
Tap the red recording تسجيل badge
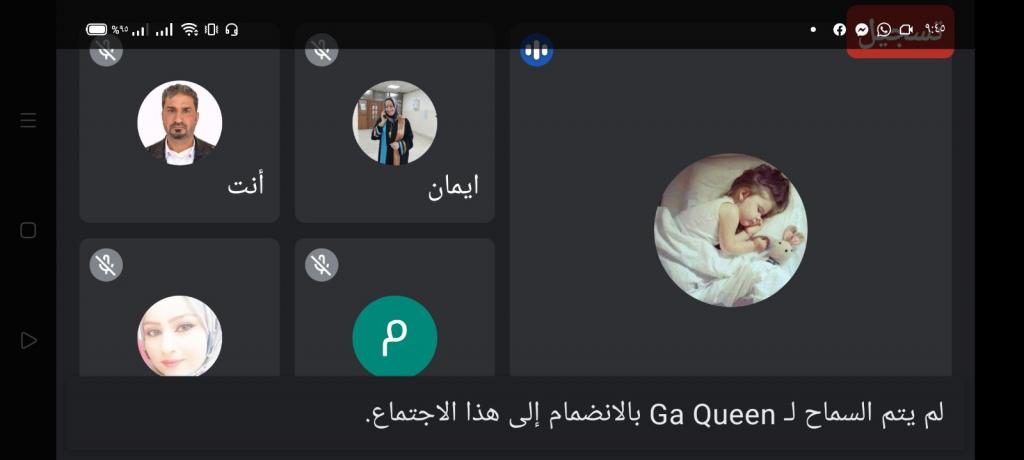point(900,31)
